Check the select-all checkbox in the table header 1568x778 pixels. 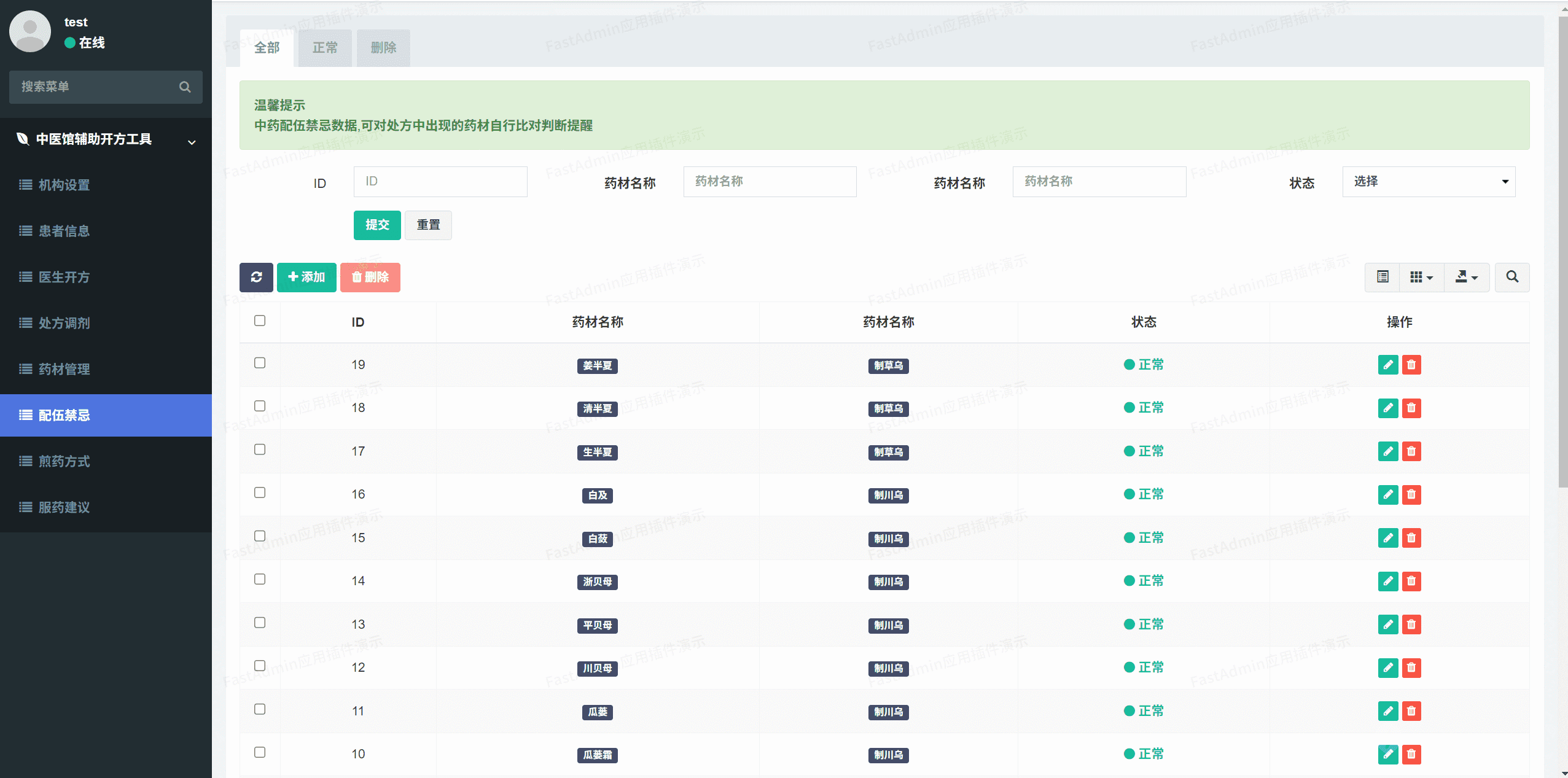click(260, 321)
